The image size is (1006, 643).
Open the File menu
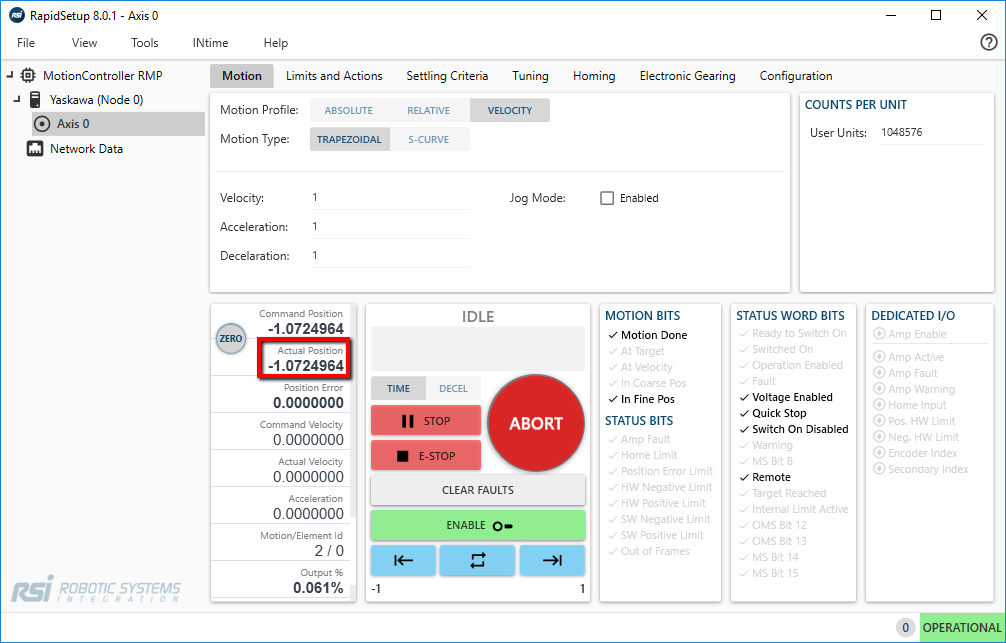pos(26,43)
